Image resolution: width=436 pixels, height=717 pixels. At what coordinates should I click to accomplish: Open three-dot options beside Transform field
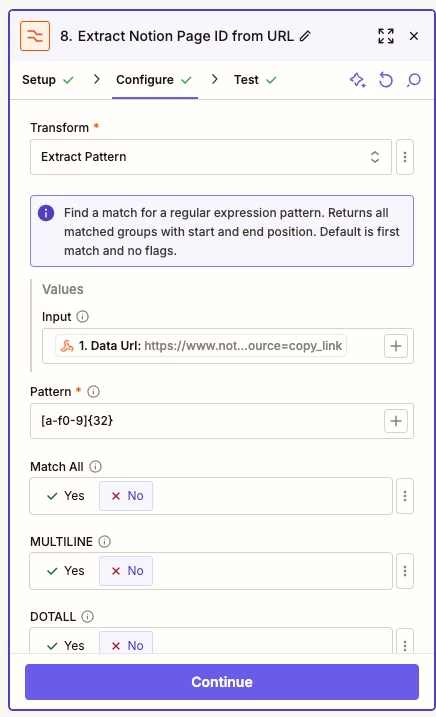pos(405,157)
